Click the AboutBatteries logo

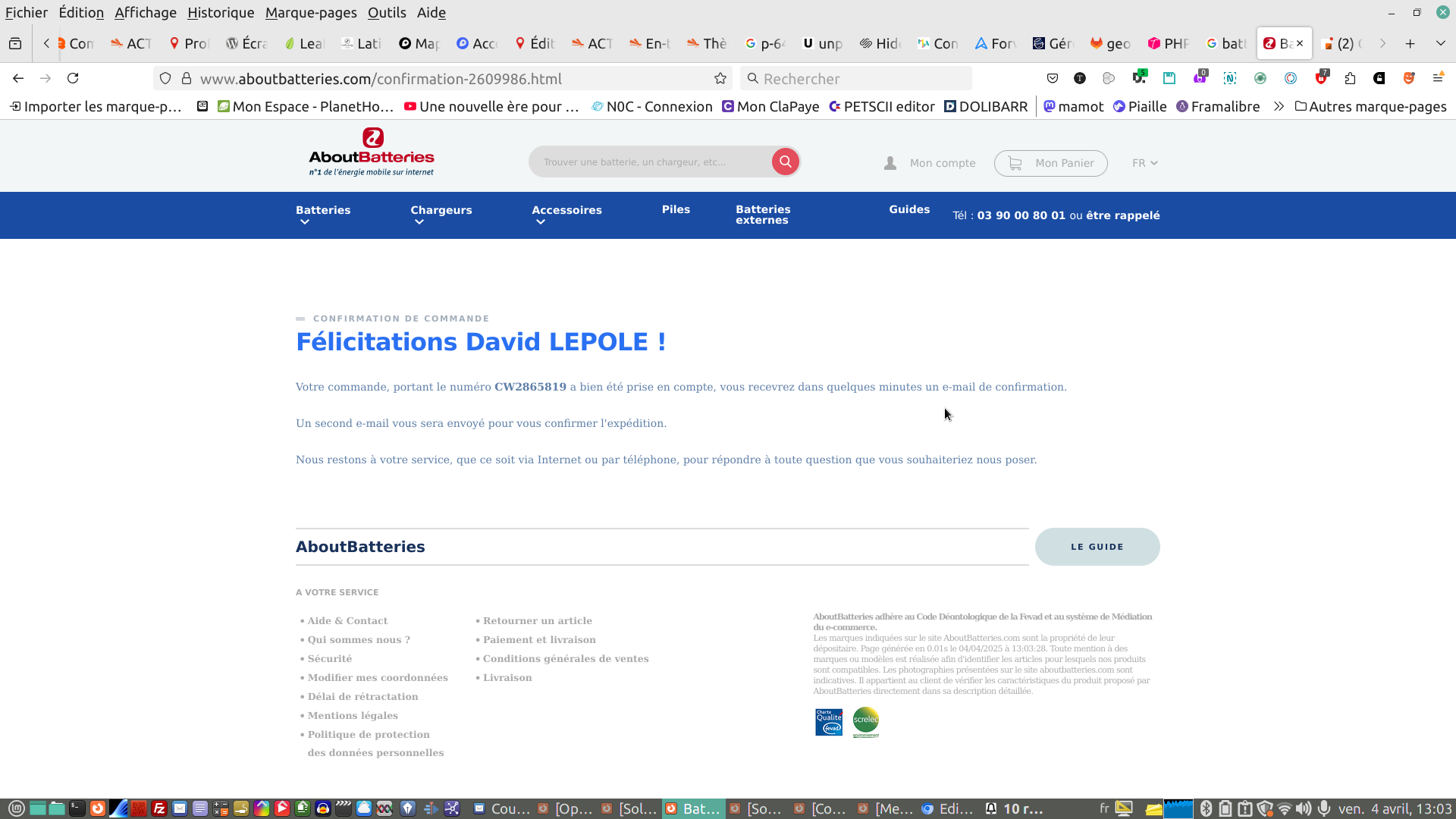372,152
